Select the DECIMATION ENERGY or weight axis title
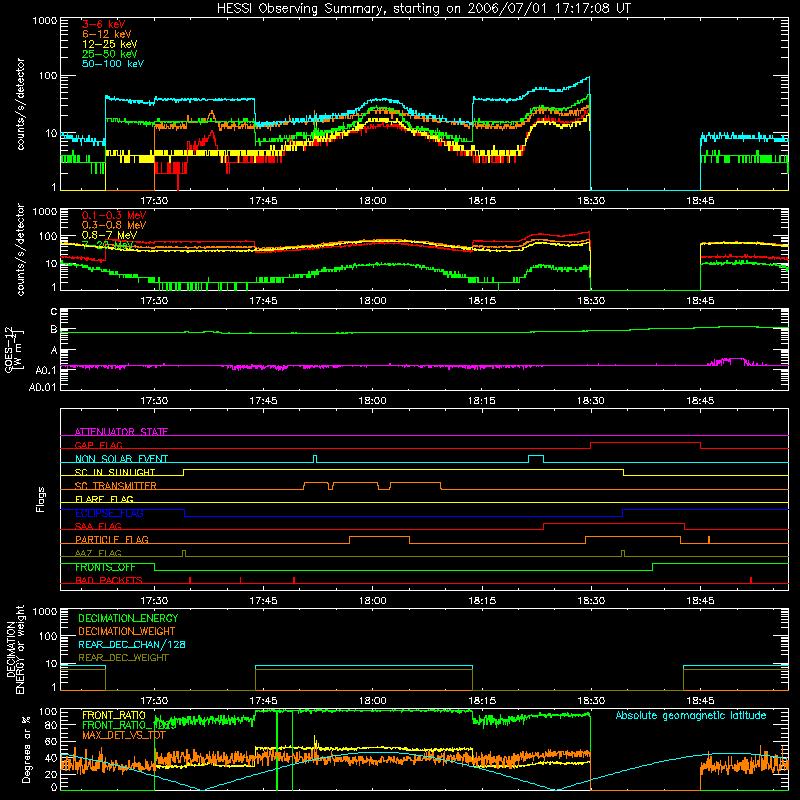The image size is (800, 800). coord(15,650)
